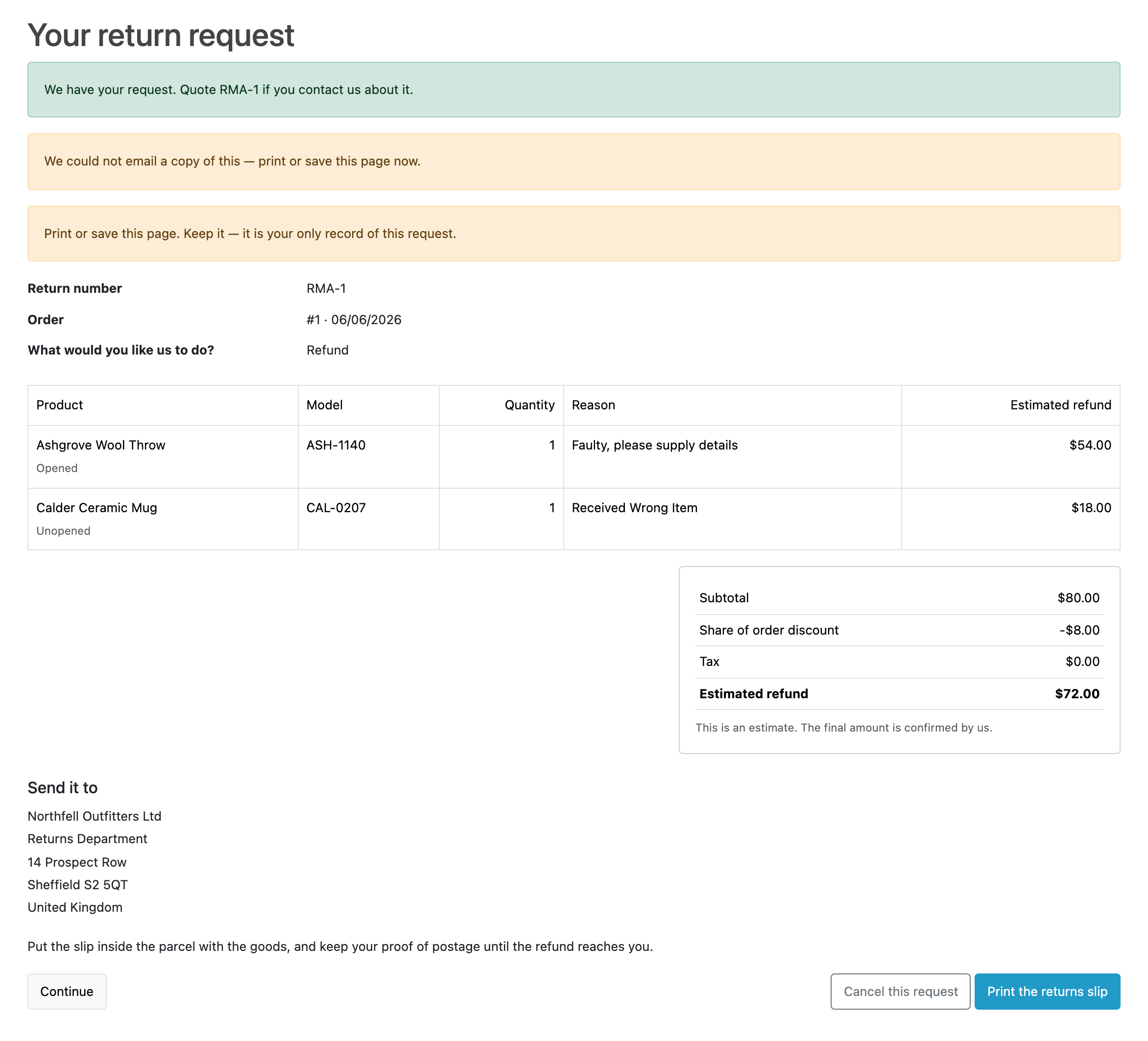
Task: Click the Share of order discount label
Action: (x=769, y=630)
